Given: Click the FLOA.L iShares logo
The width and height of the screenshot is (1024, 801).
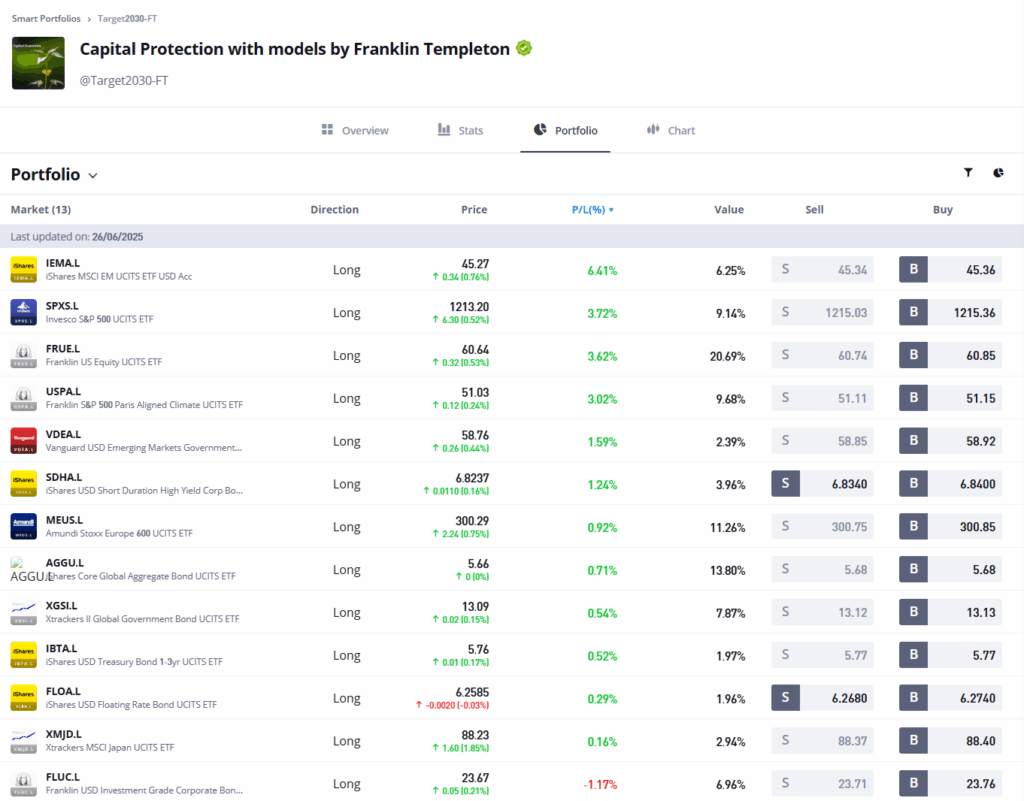Looking at the screenshot, I should pos(24,698).
